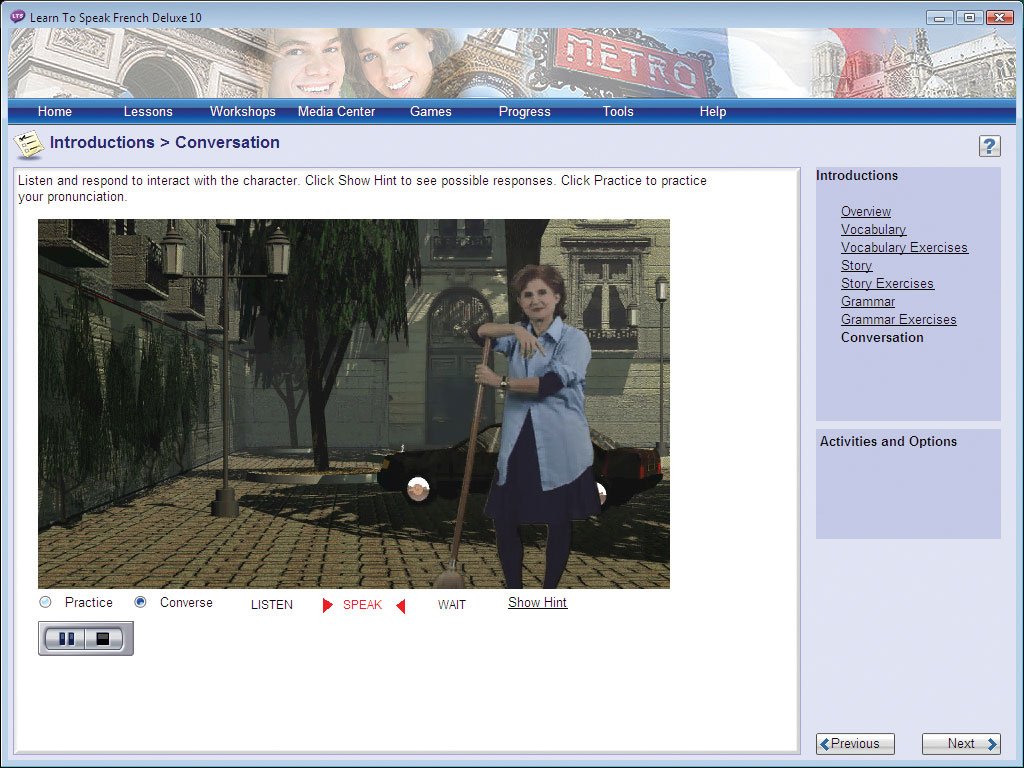Open the Tools menu
Image resolution: width=1024 pixels, height=768 pixels.
pyautogui.click(x=618, y=111)
